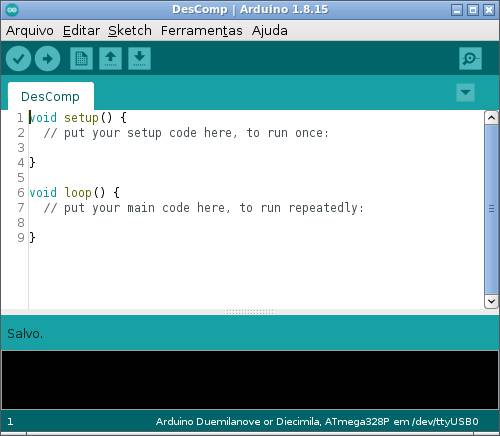Click the "void loop() {" line
Image resolution: width=500 pixels, height=436 pixels.
[x=74, y=193]
